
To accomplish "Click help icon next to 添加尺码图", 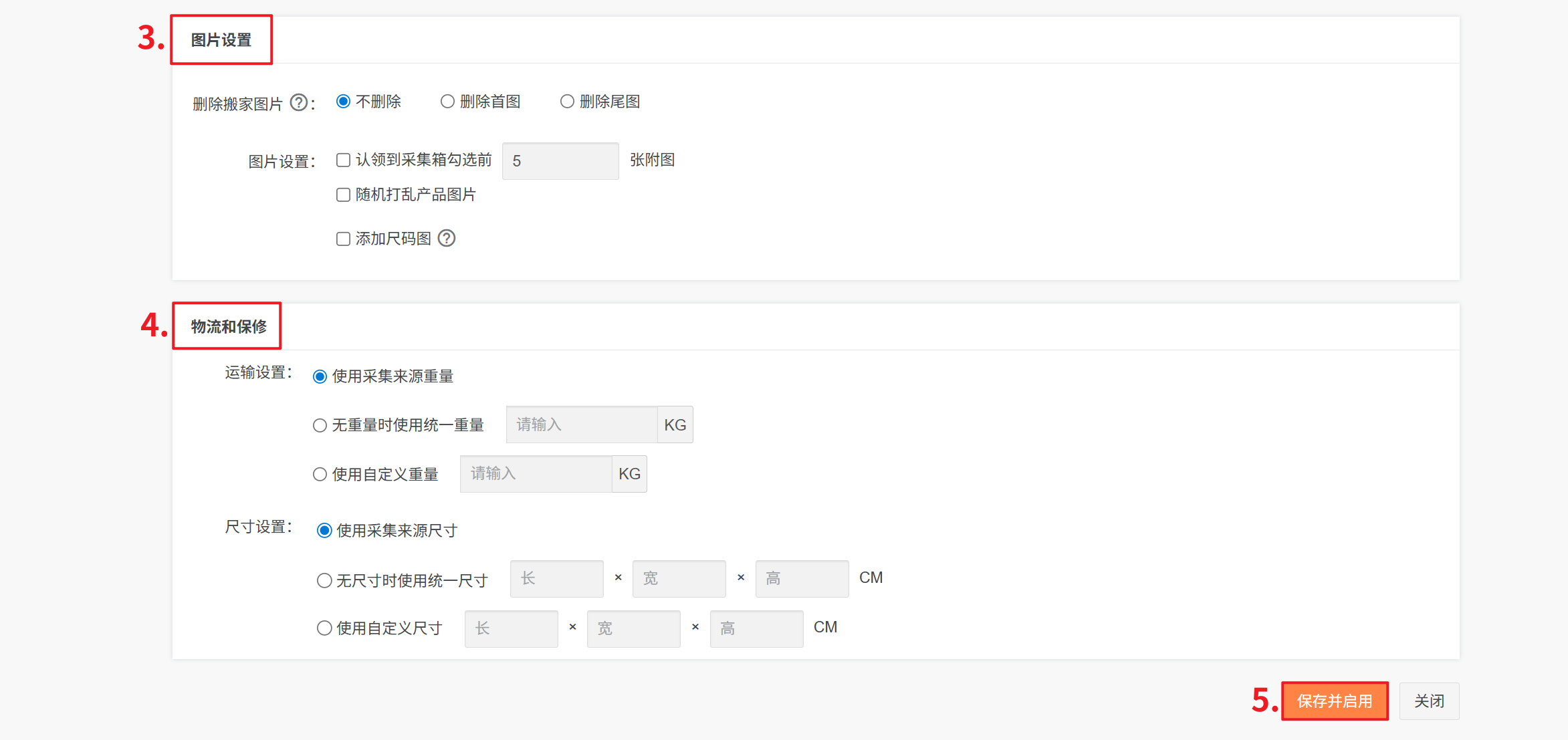I will [x=447, y=239].
